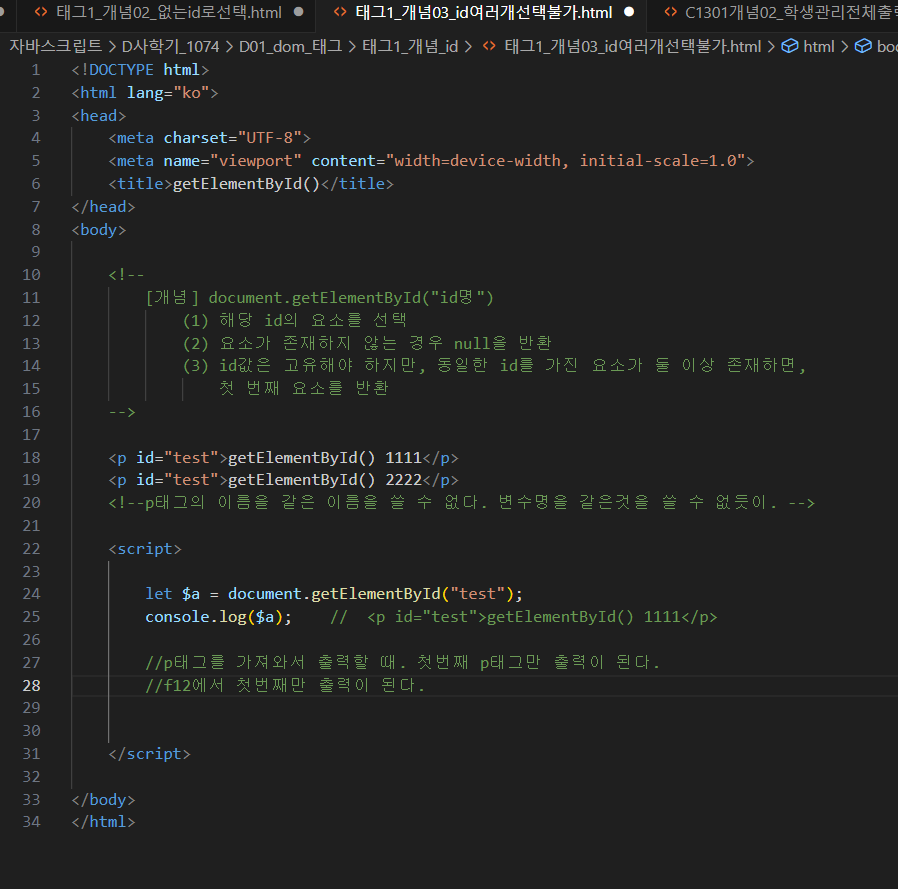Click unsaved dot on 태그1_개념03 tab
This screenshot has height=889, width=898.
tap(629, 12)
